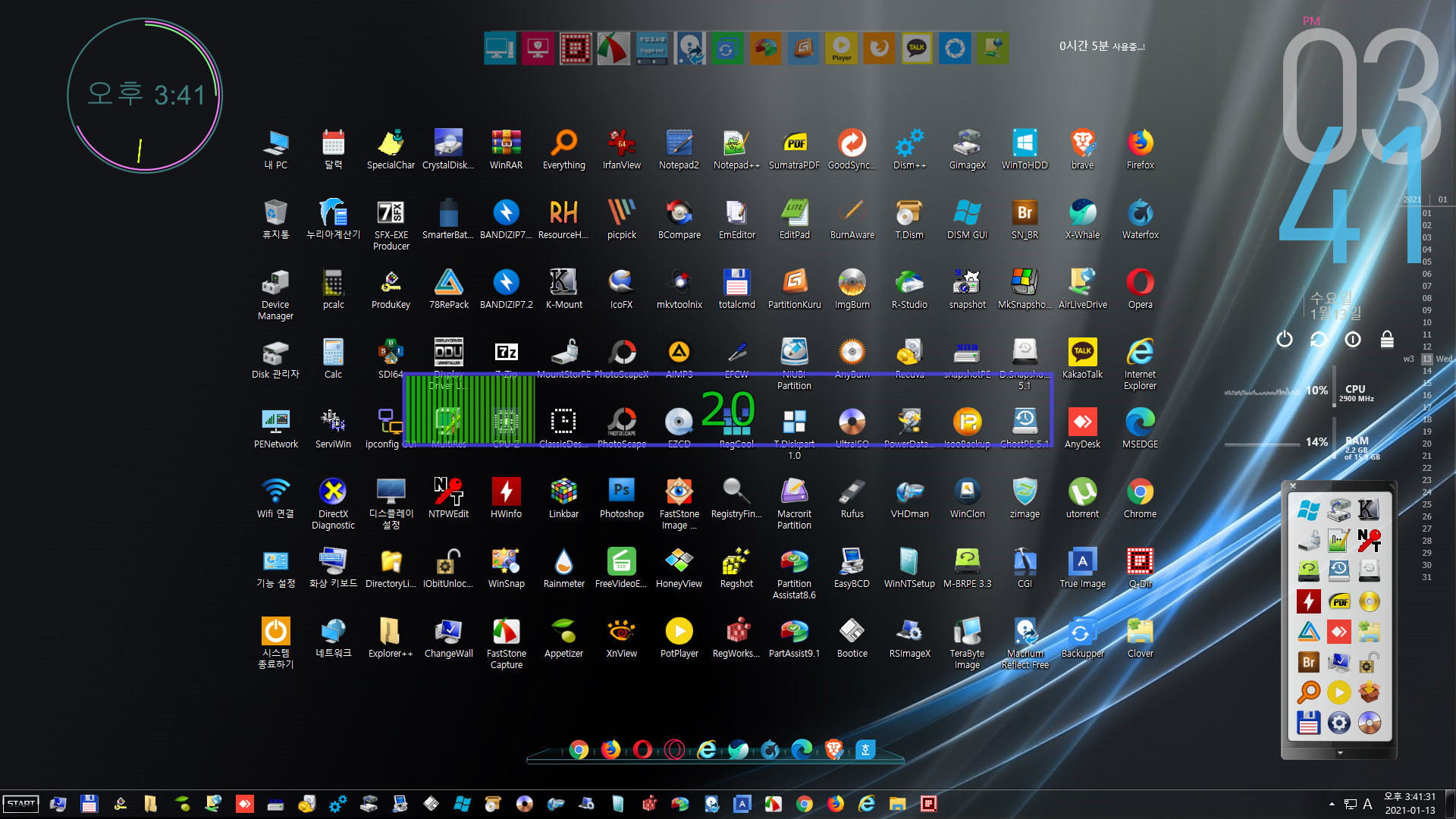
Task: Launch Device Manager shortcut
Action: click(x=275, y=294)
